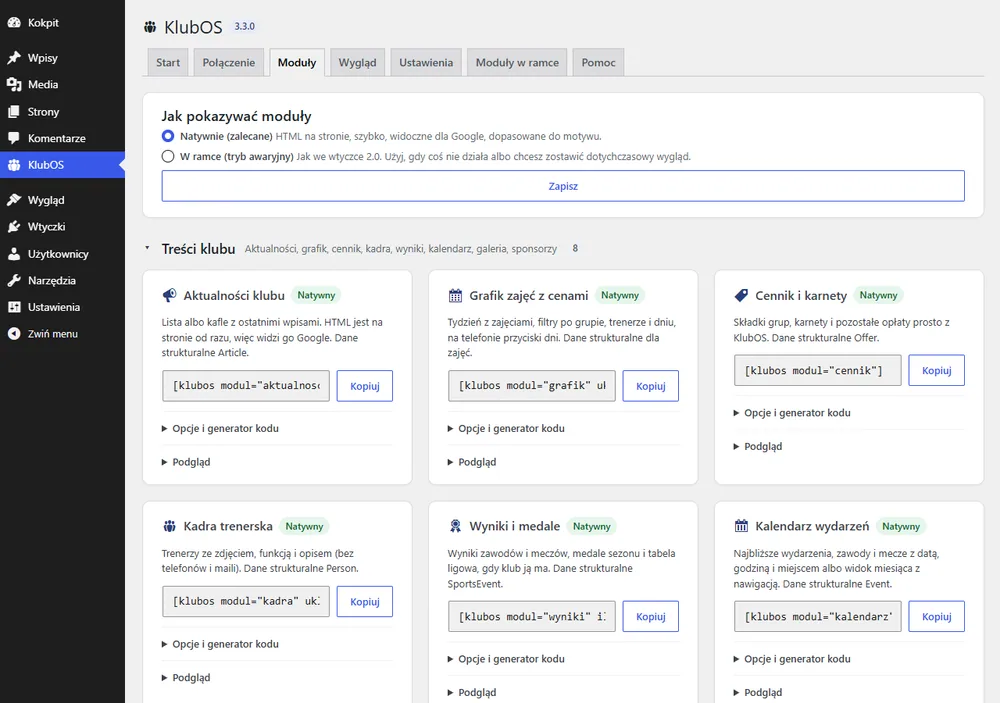The height and width of the screenshot is (703, 1000).
Task: Expand Opcje i generator kodu for Cennik
Action: point(792,413)
